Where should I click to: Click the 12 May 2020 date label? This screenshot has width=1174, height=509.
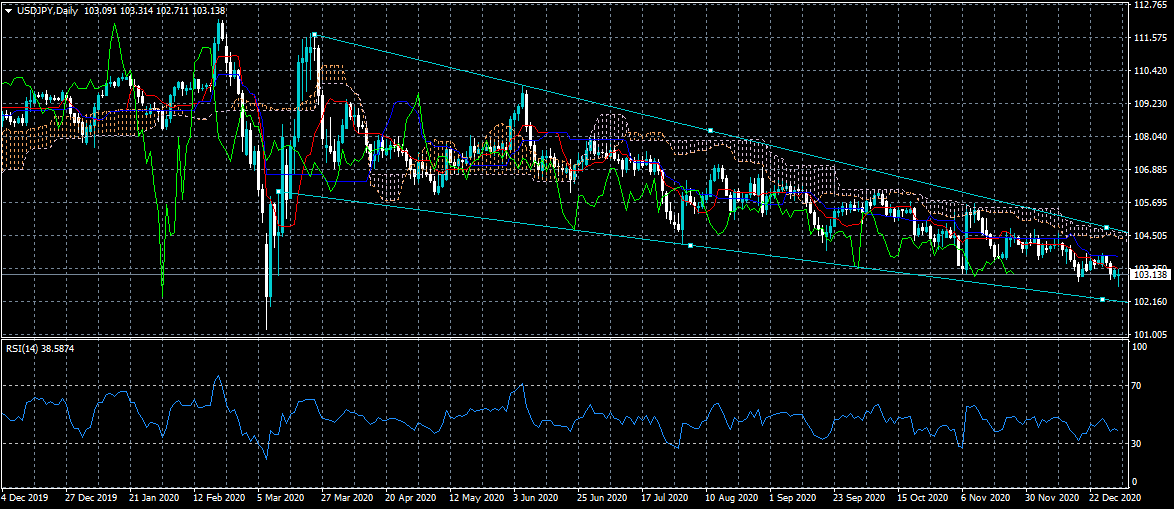[x=475, y=497]
